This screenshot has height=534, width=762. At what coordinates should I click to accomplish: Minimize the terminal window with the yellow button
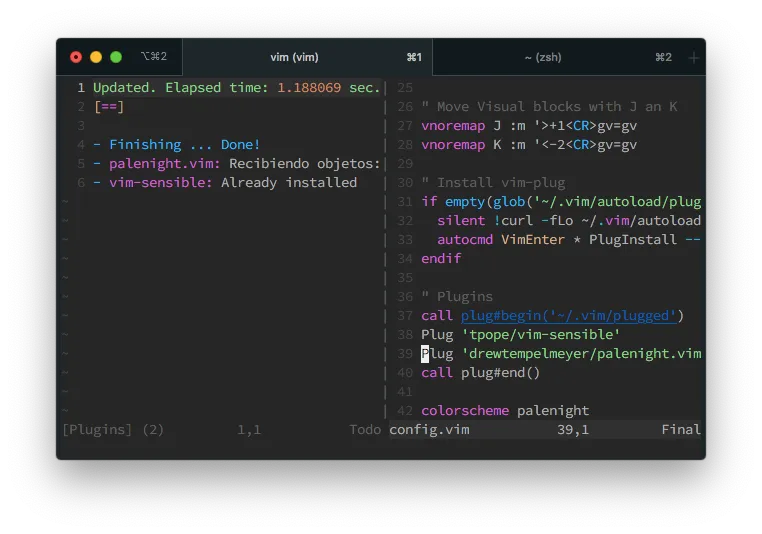[96, 57]
